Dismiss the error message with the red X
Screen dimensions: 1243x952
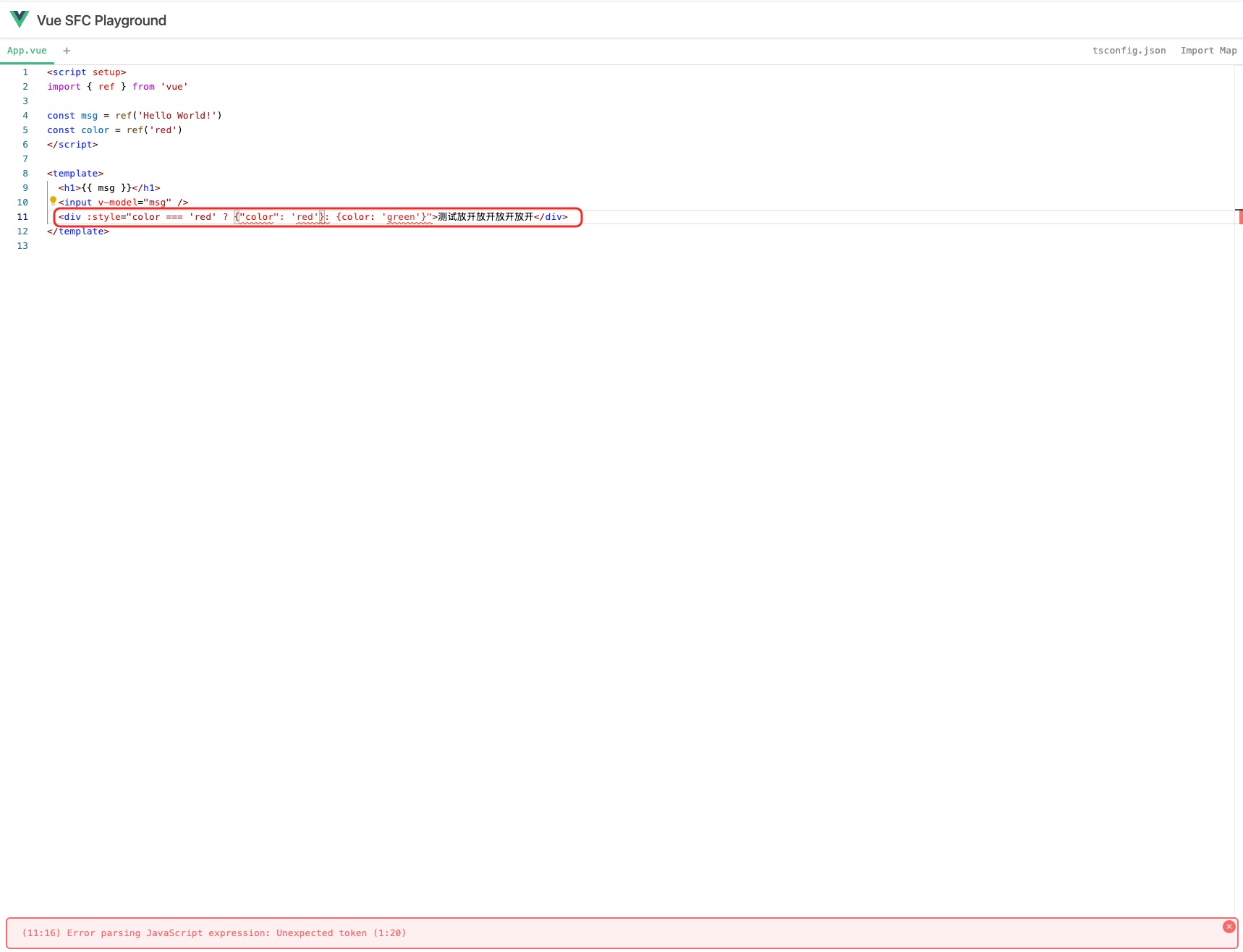(x=1229, y=927)
